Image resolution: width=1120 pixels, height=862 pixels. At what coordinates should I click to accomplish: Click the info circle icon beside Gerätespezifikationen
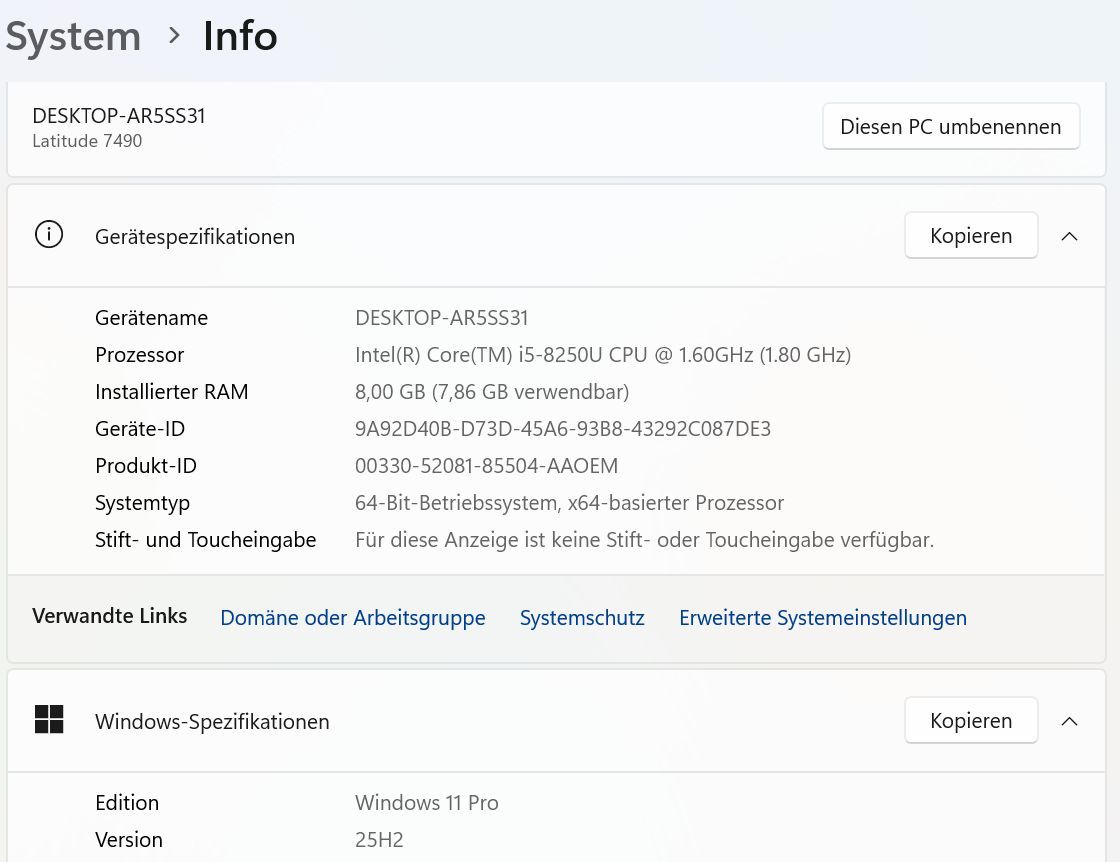pyautogui.click(x=48, y=235)
